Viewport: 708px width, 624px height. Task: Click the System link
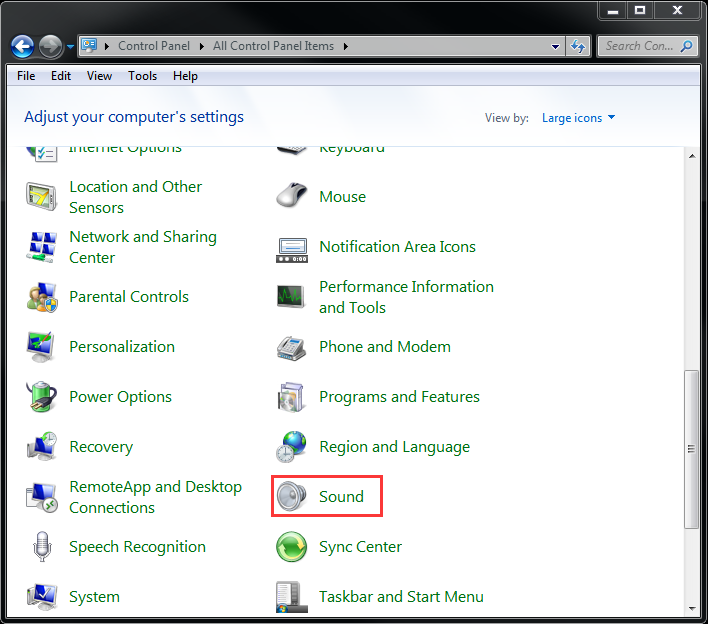94,597
